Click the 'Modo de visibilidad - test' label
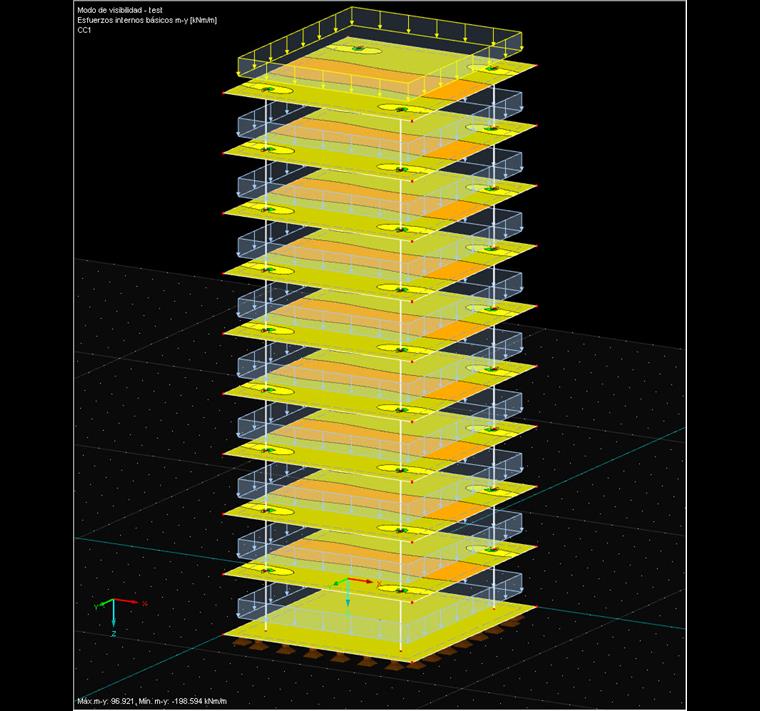Screen dimensions: 760x711 [x=120, y=10]
